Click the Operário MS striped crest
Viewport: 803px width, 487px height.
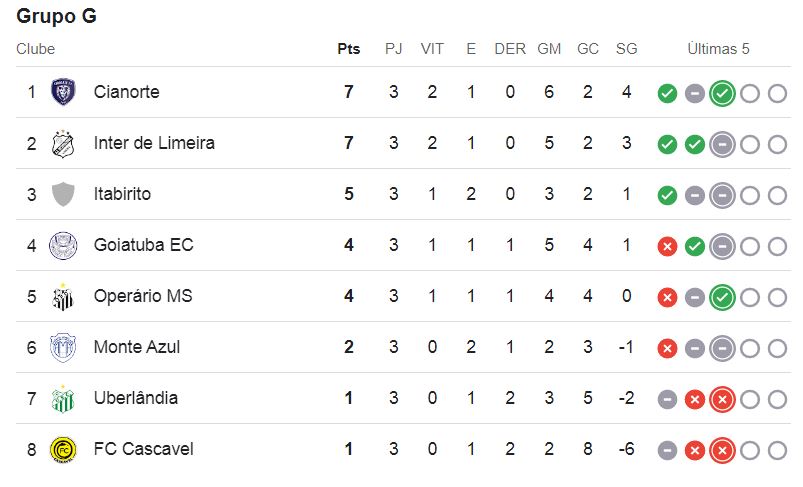64,297
